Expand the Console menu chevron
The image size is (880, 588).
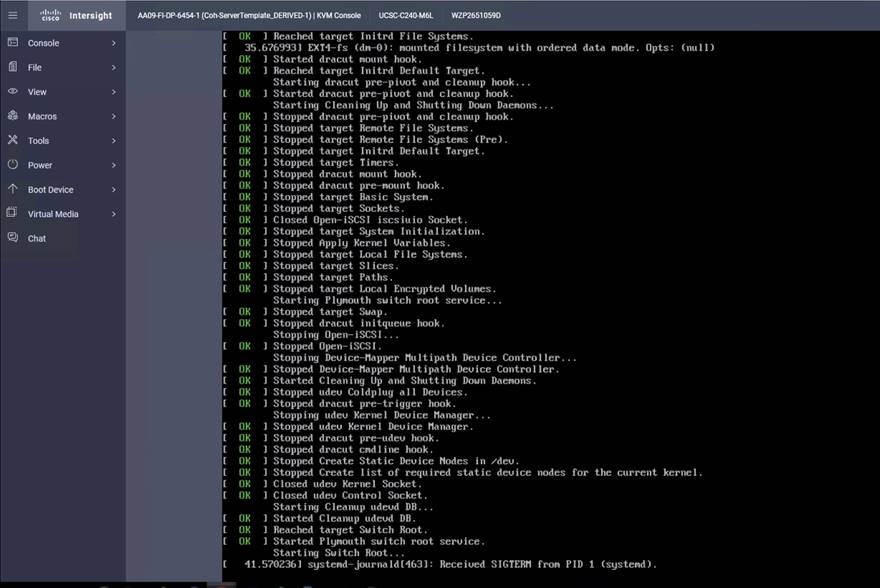[114, 42]
